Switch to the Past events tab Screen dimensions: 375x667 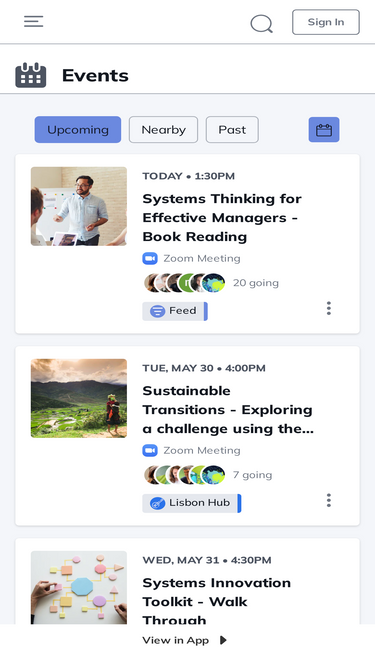[x=232, y=130]
